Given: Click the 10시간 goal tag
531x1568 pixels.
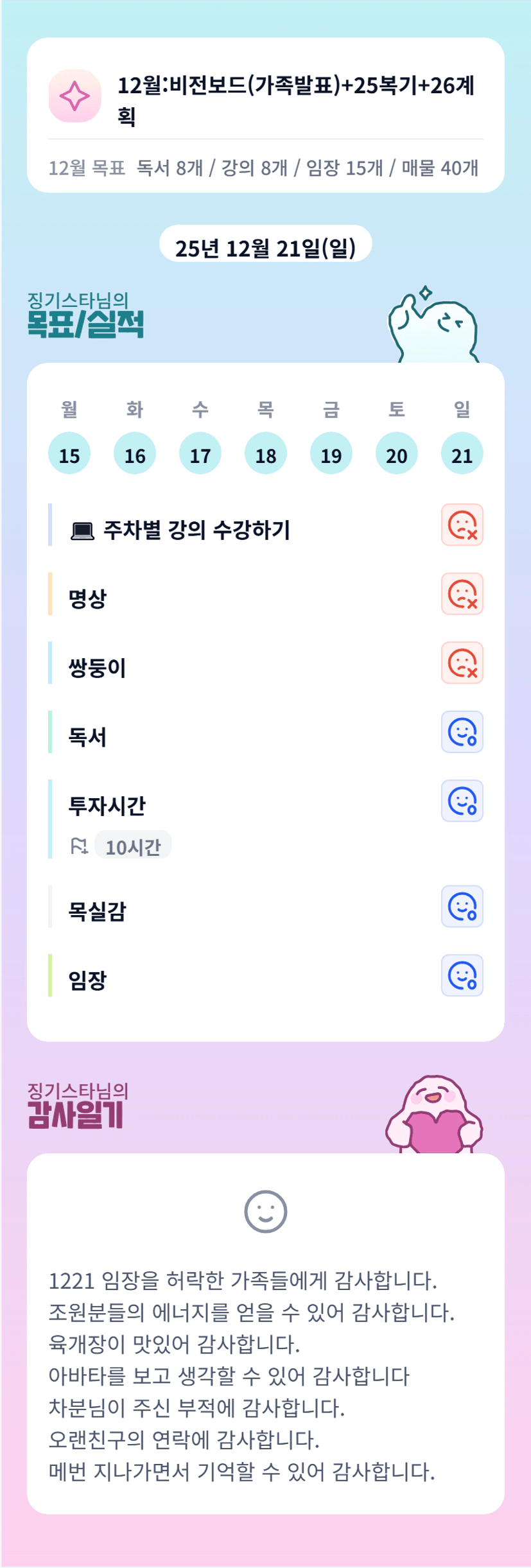Looking at the screenshot, I should pos(133,846).
